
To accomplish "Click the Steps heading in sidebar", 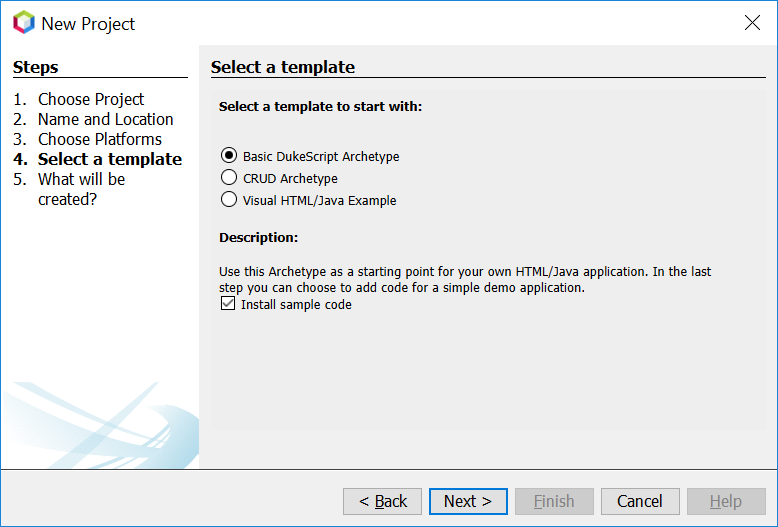I will [x=36, y=67].
